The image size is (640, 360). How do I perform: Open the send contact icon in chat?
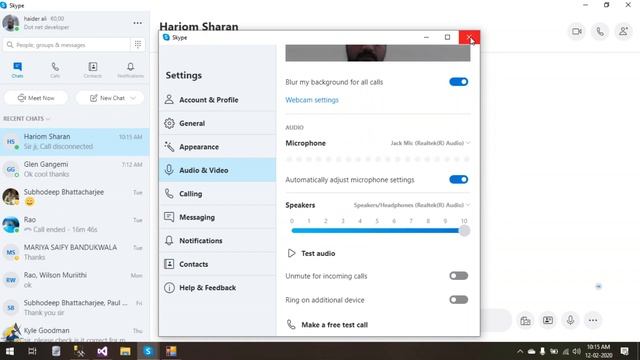click(x=548, y=320)
